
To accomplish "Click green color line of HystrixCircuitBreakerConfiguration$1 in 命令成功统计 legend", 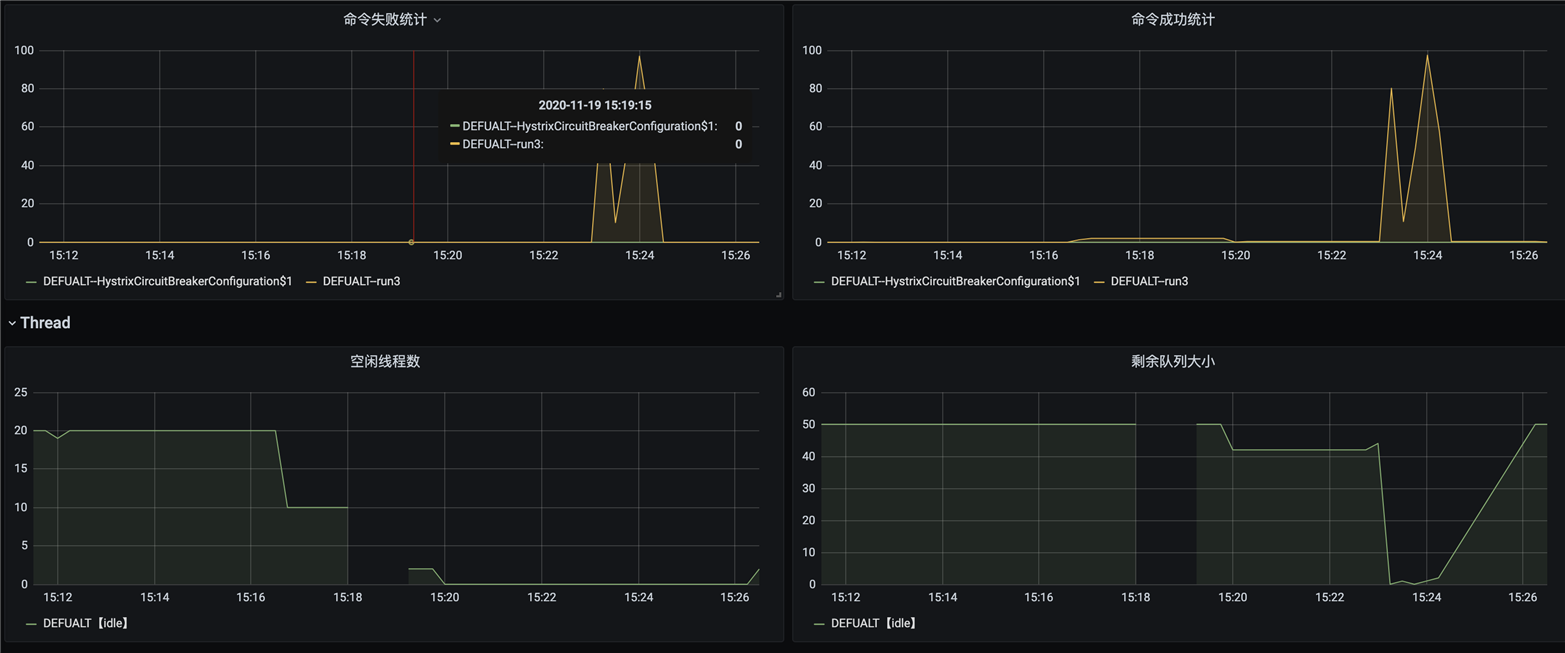I will coord(820,282).
